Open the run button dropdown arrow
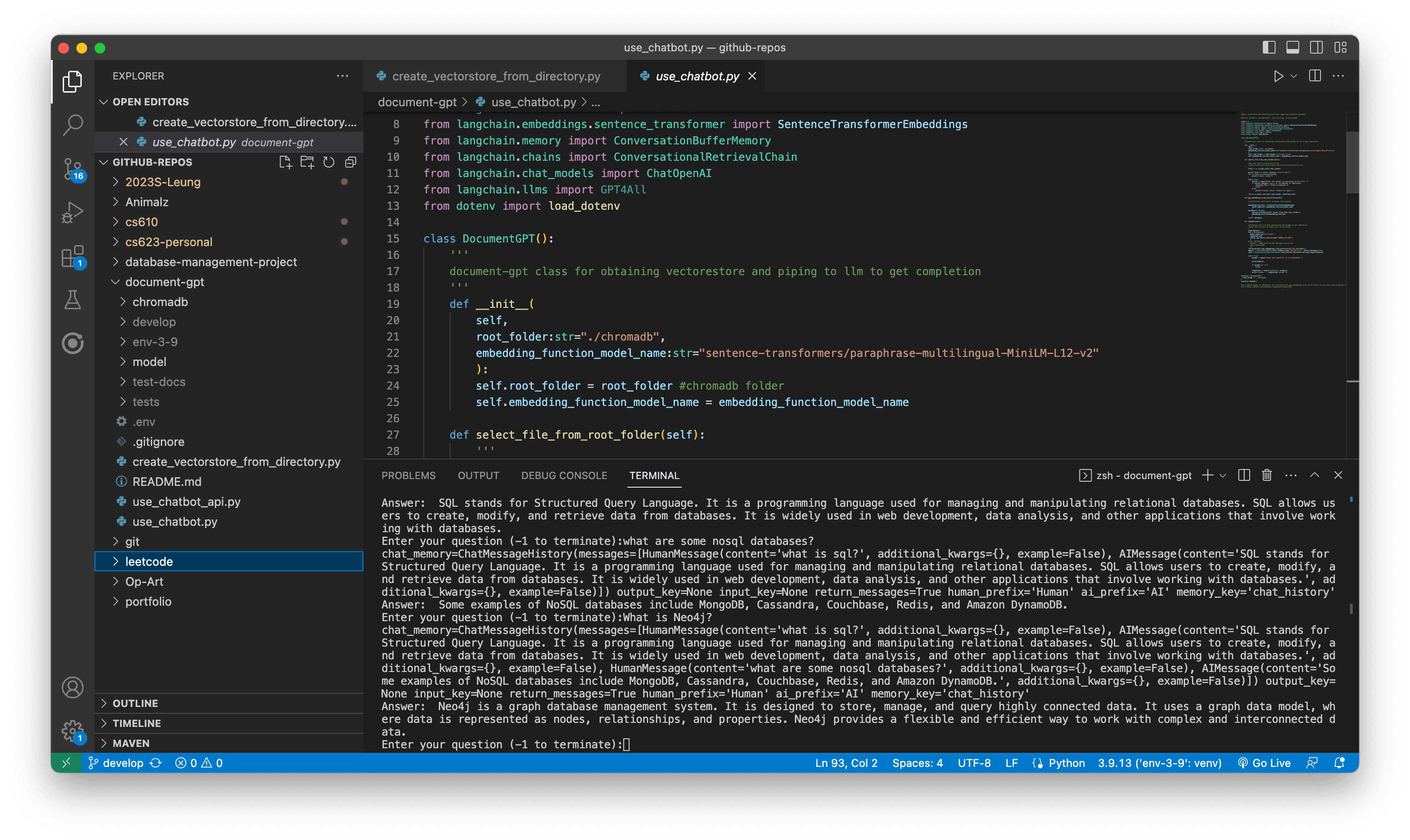 1293,76
